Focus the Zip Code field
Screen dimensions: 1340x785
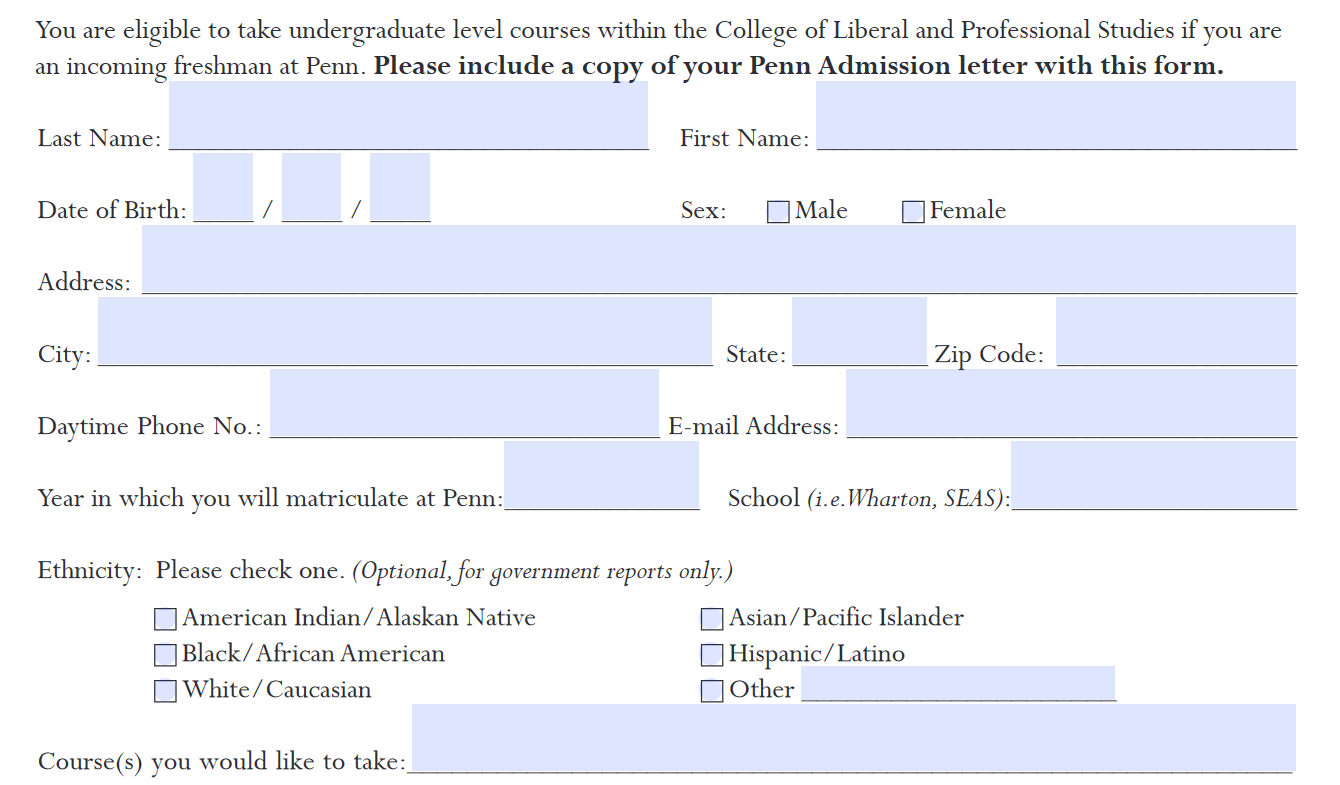coord(1177,331)
